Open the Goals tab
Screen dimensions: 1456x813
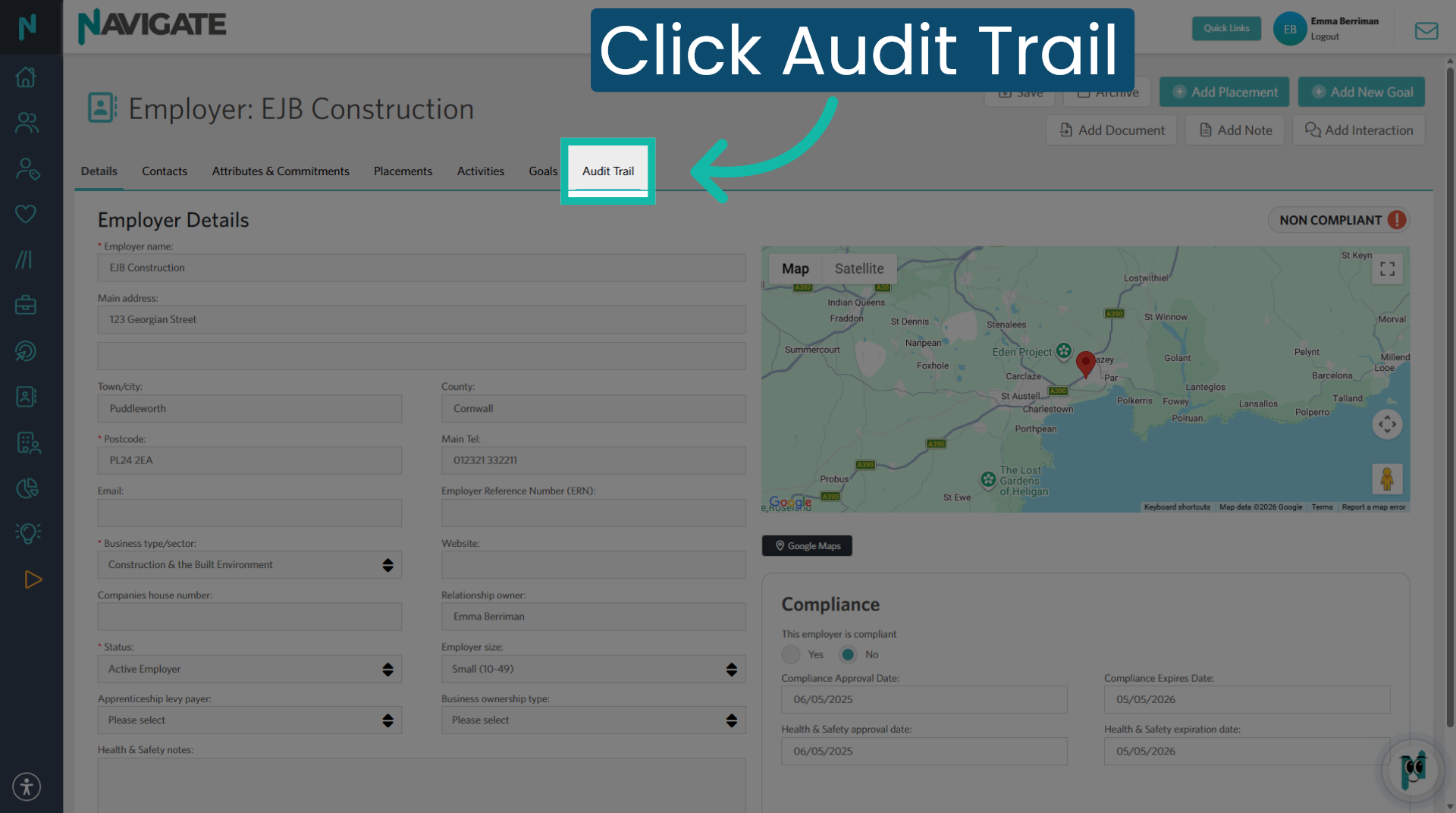click(x=543, y=171)
